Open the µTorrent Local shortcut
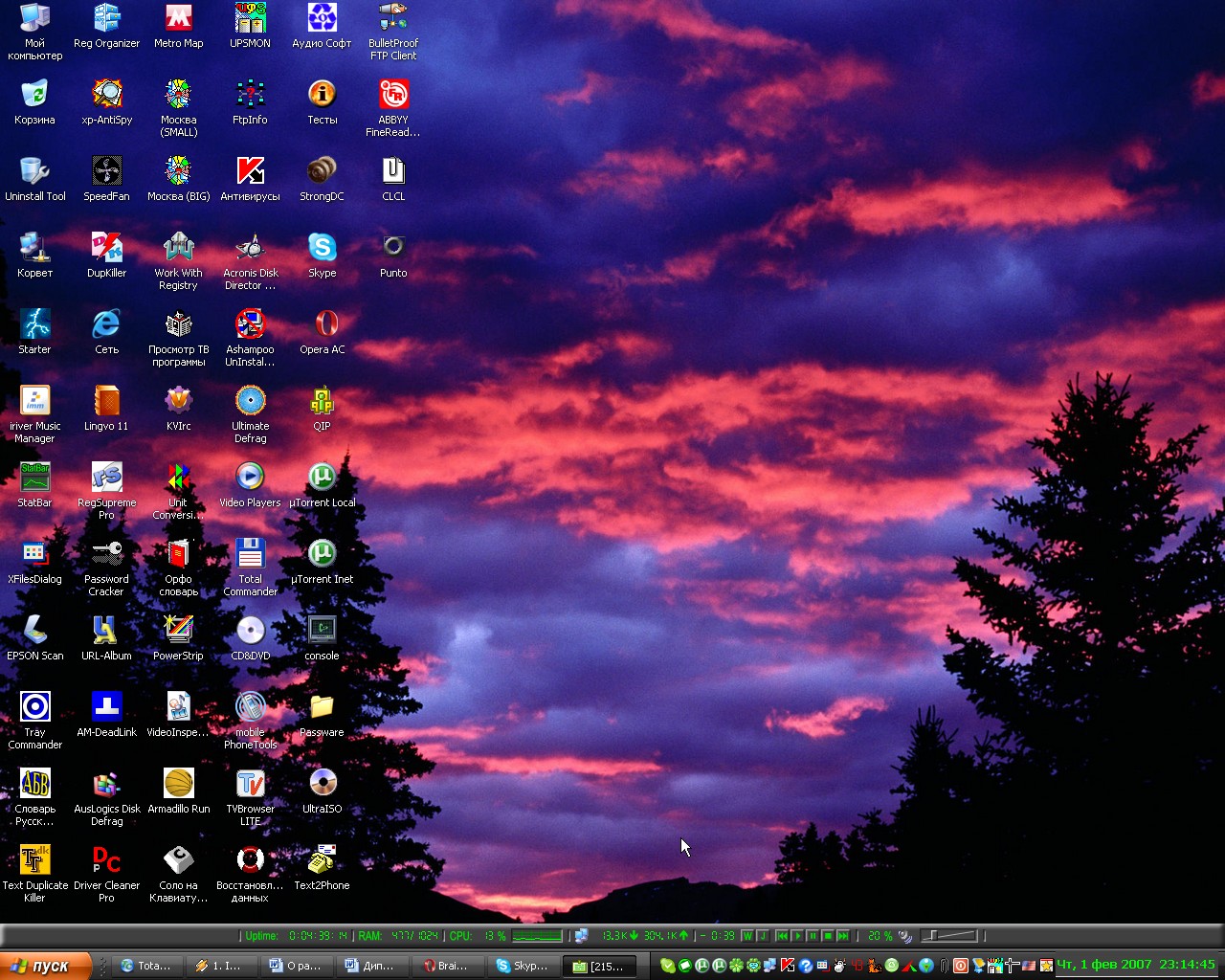 click(322, 479)
